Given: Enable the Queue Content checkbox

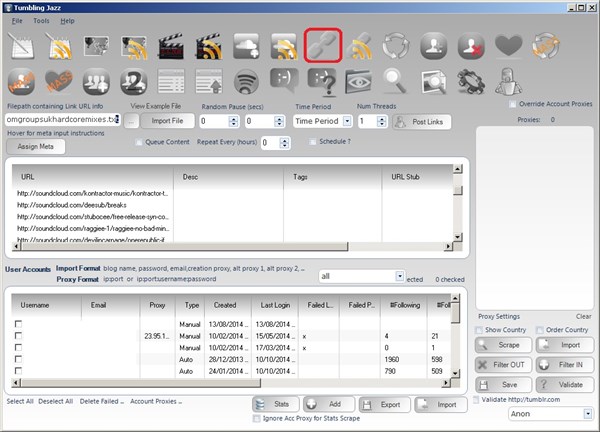Looking at the screenshot, I should [x=139, y=142].
